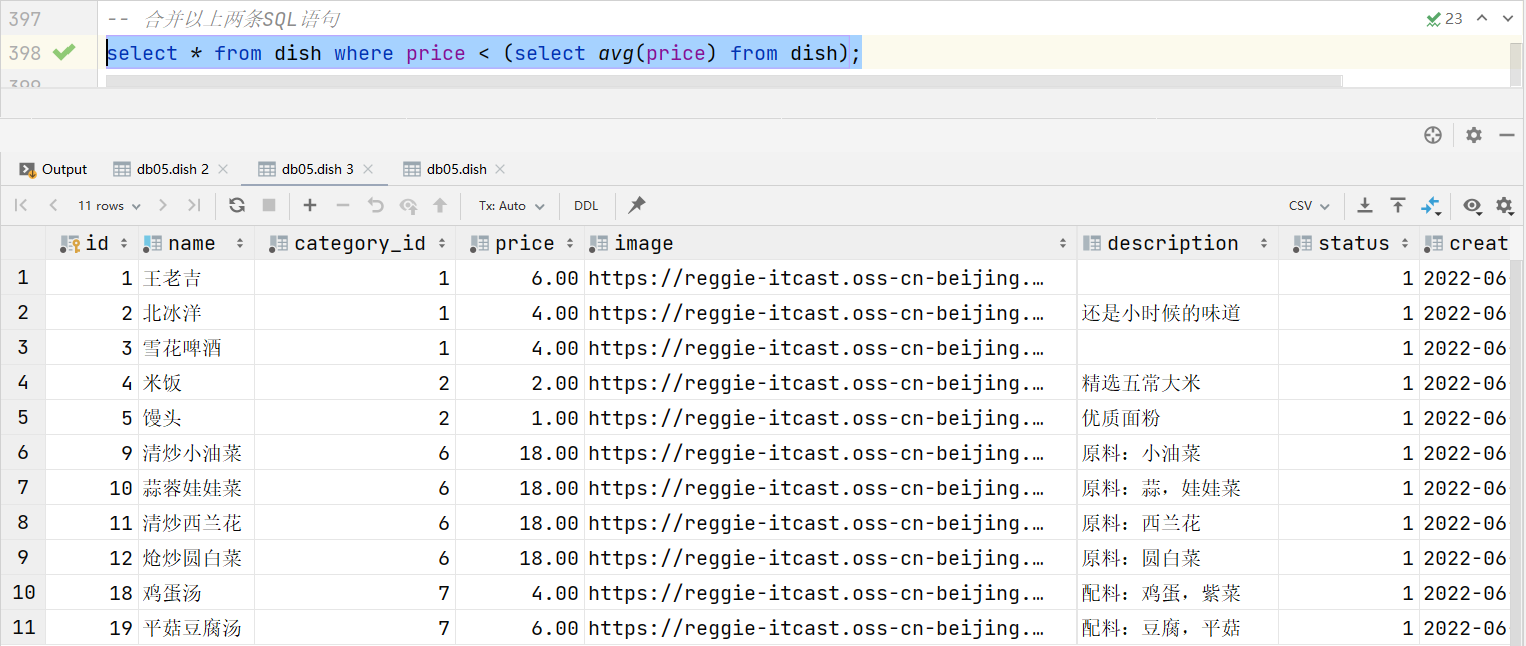Close the db05.dish tab
This screenshot has height=646, width=1526.
500,169
